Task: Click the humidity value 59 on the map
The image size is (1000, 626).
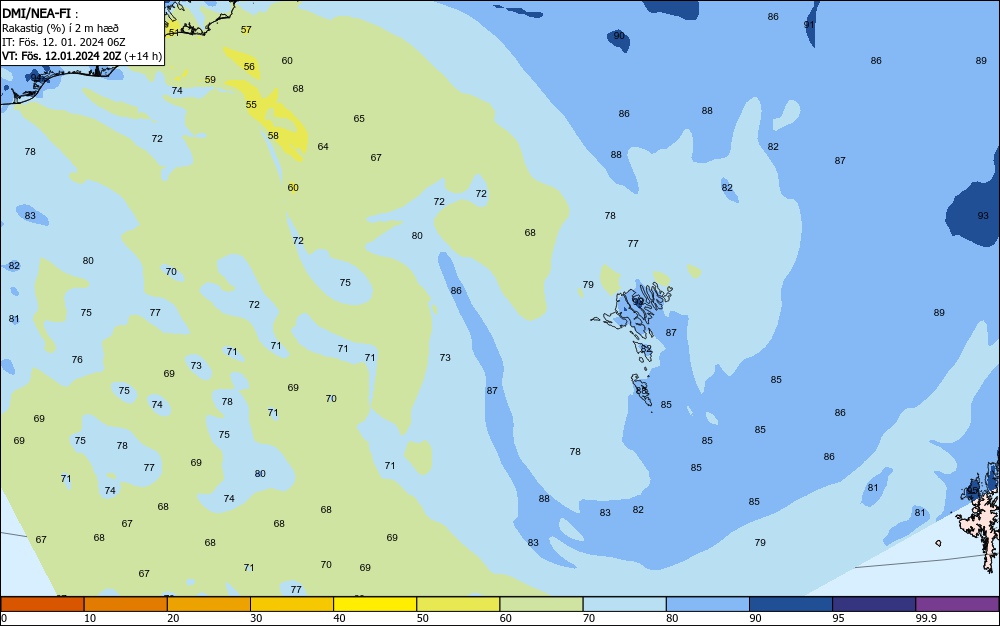Action: (210, 80)
